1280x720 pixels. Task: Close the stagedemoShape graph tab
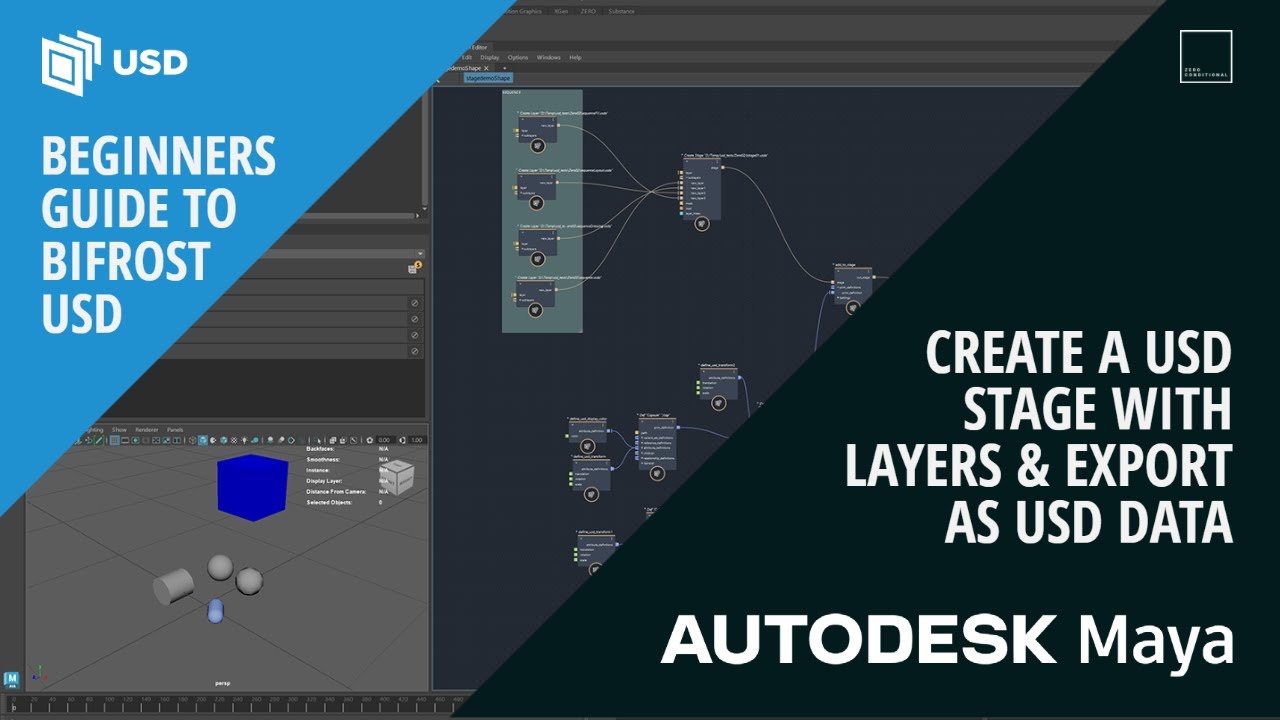click(487, 68)
